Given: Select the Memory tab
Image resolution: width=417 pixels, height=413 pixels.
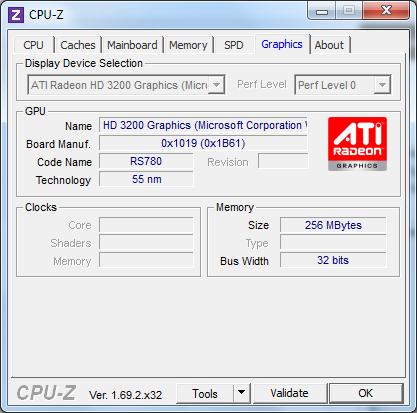Looking at the screenshot, I should tap(188, 45).
